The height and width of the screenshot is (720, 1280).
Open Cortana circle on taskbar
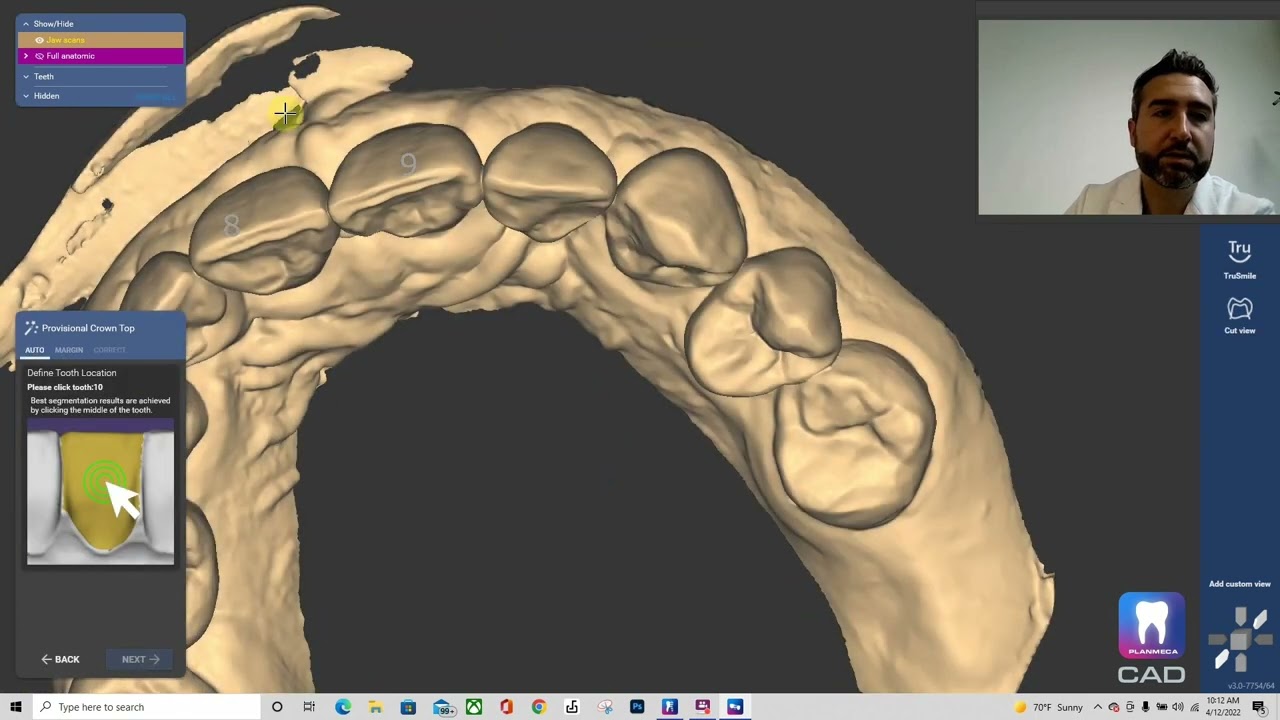[277, 707]
